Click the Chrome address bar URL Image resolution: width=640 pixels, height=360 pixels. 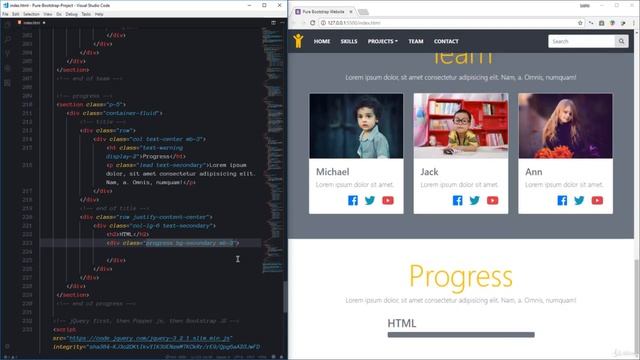(x=354, y=23)
